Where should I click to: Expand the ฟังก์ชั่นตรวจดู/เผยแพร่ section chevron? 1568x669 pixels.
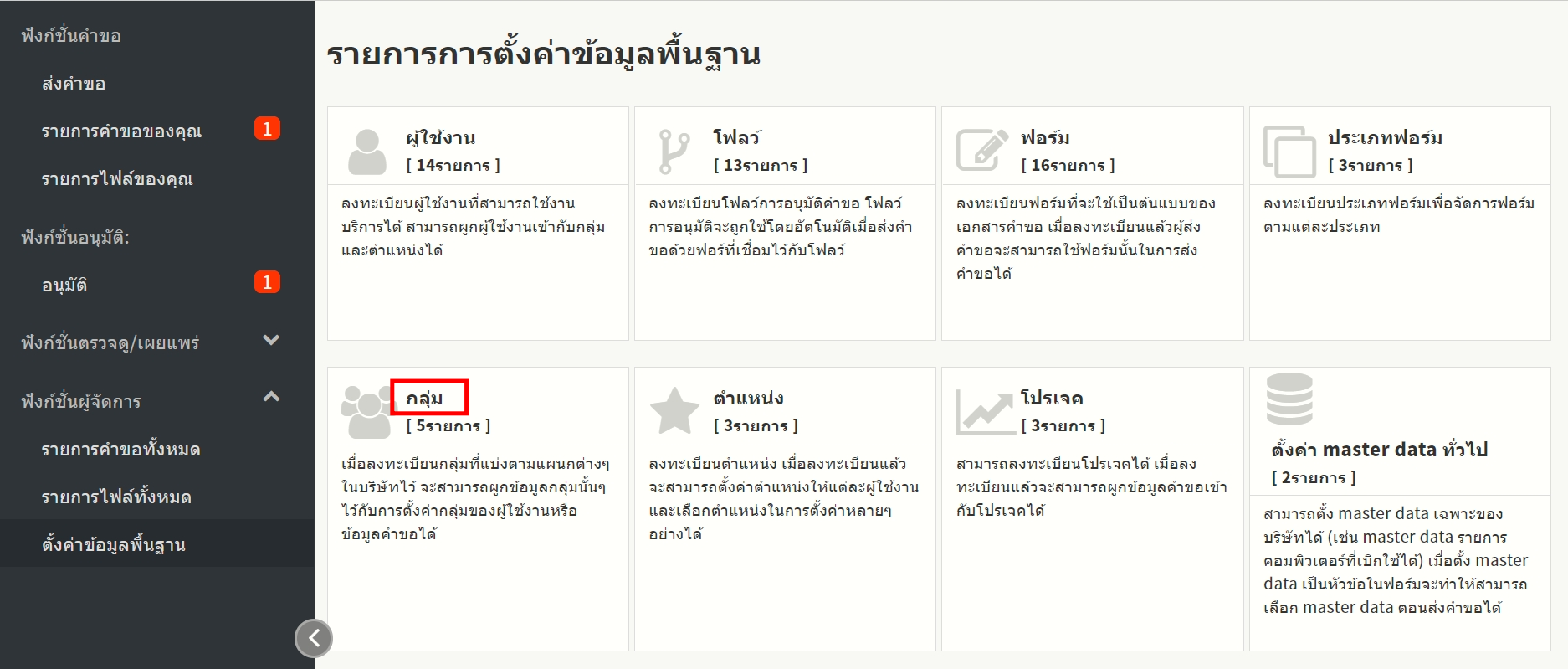tap(271, 340)
